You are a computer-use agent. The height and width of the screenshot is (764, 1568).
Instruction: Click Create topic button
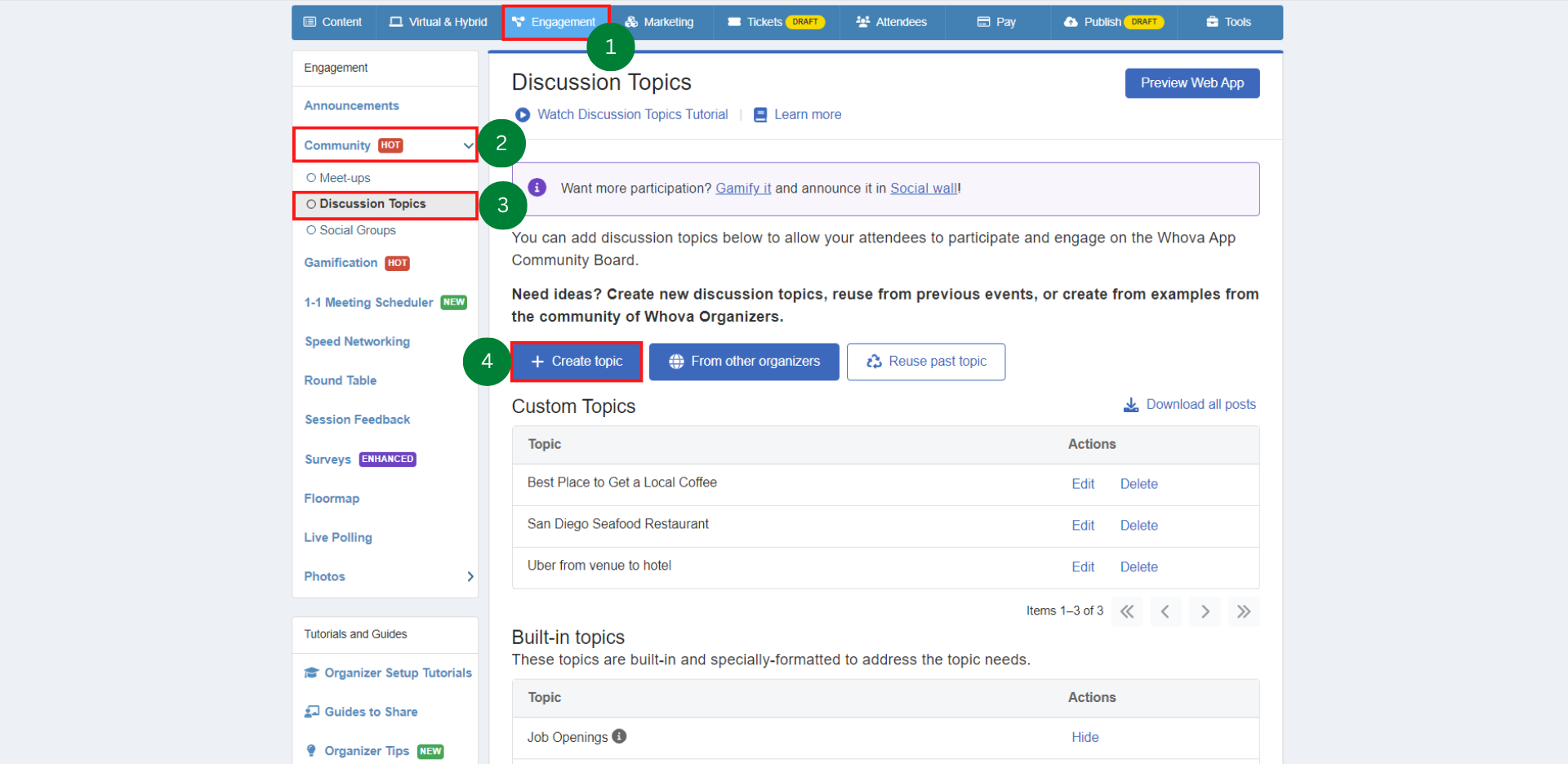[x=577, y=362]
